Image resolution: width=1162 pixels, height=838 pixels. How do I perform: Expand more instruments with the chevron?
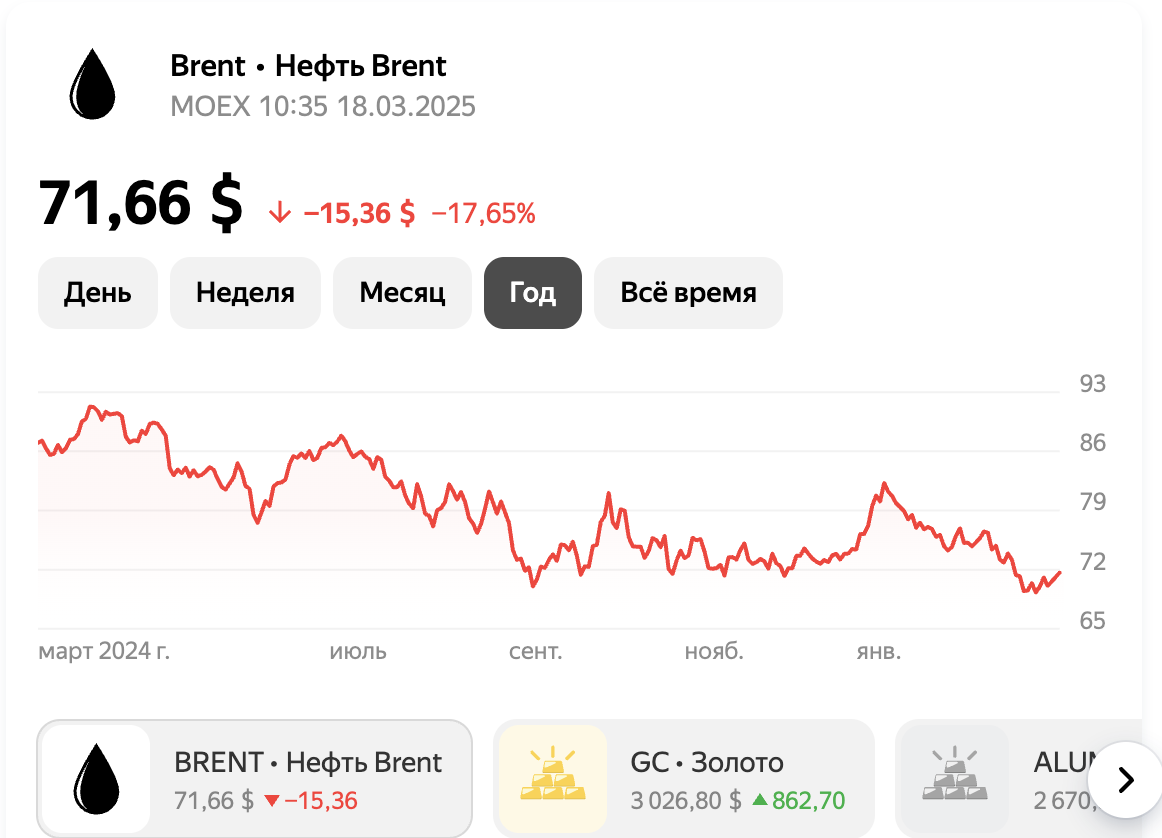[1124, 778]
